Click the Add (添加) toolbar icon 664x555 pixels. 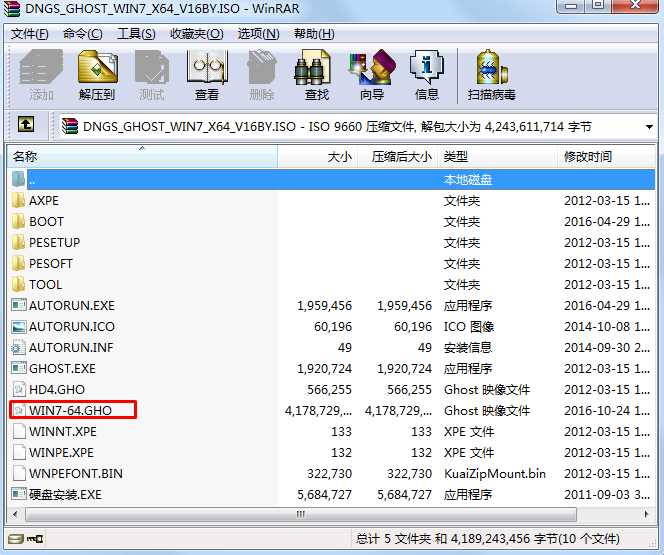tap(41, 75)
